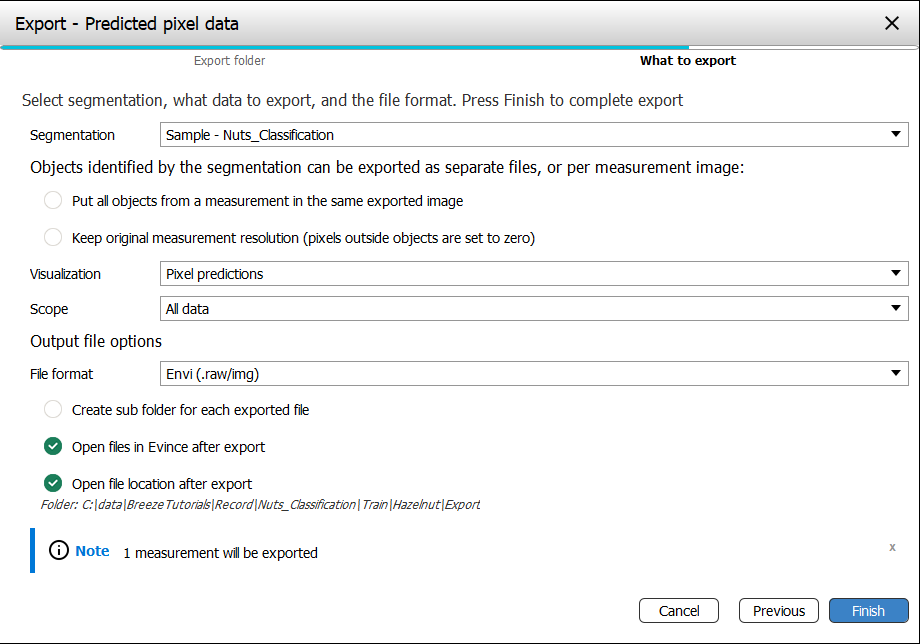Click the File format dropdown arrow
Image resolution: width=920 pixels, height=644 pixels.
point(896,374)
